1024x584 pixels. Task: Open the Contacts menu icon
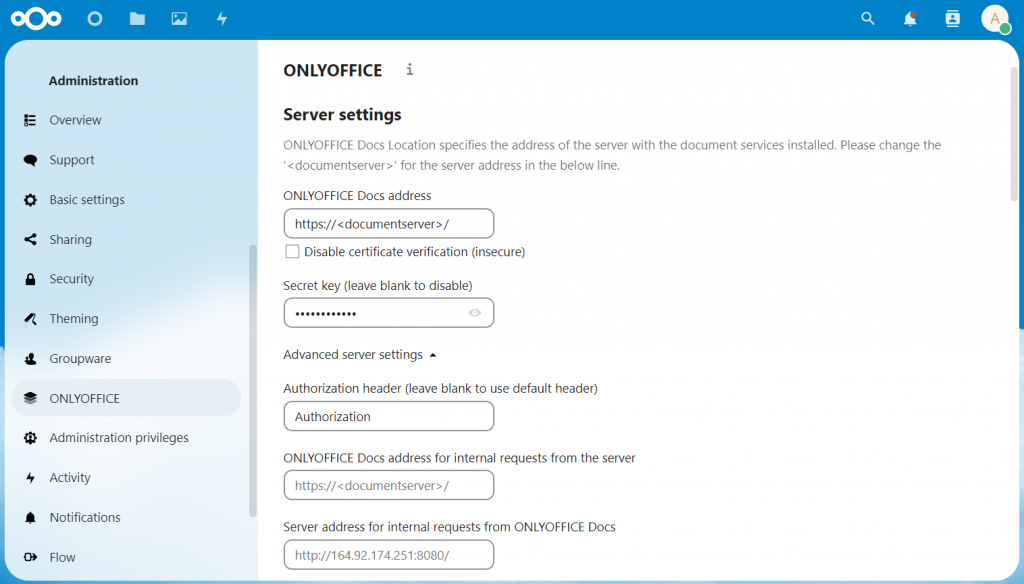click(952, 18)
